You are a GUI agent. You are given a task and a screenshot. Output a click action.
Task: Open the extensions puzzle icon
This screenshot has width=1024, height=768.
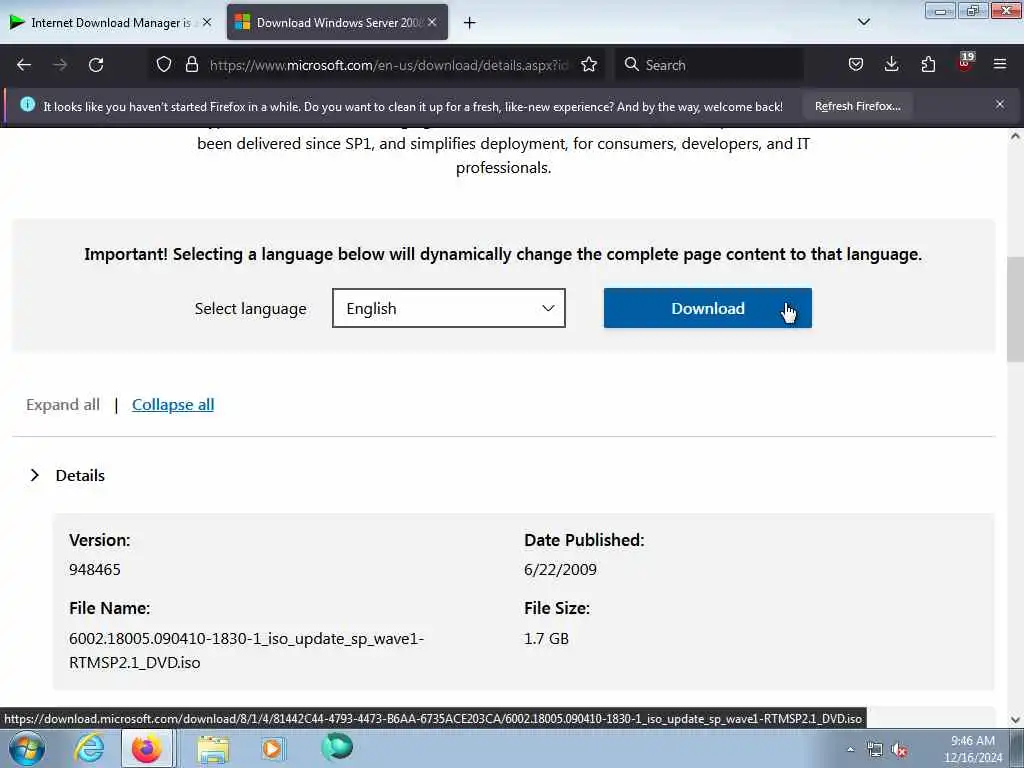tap(928, 65)
